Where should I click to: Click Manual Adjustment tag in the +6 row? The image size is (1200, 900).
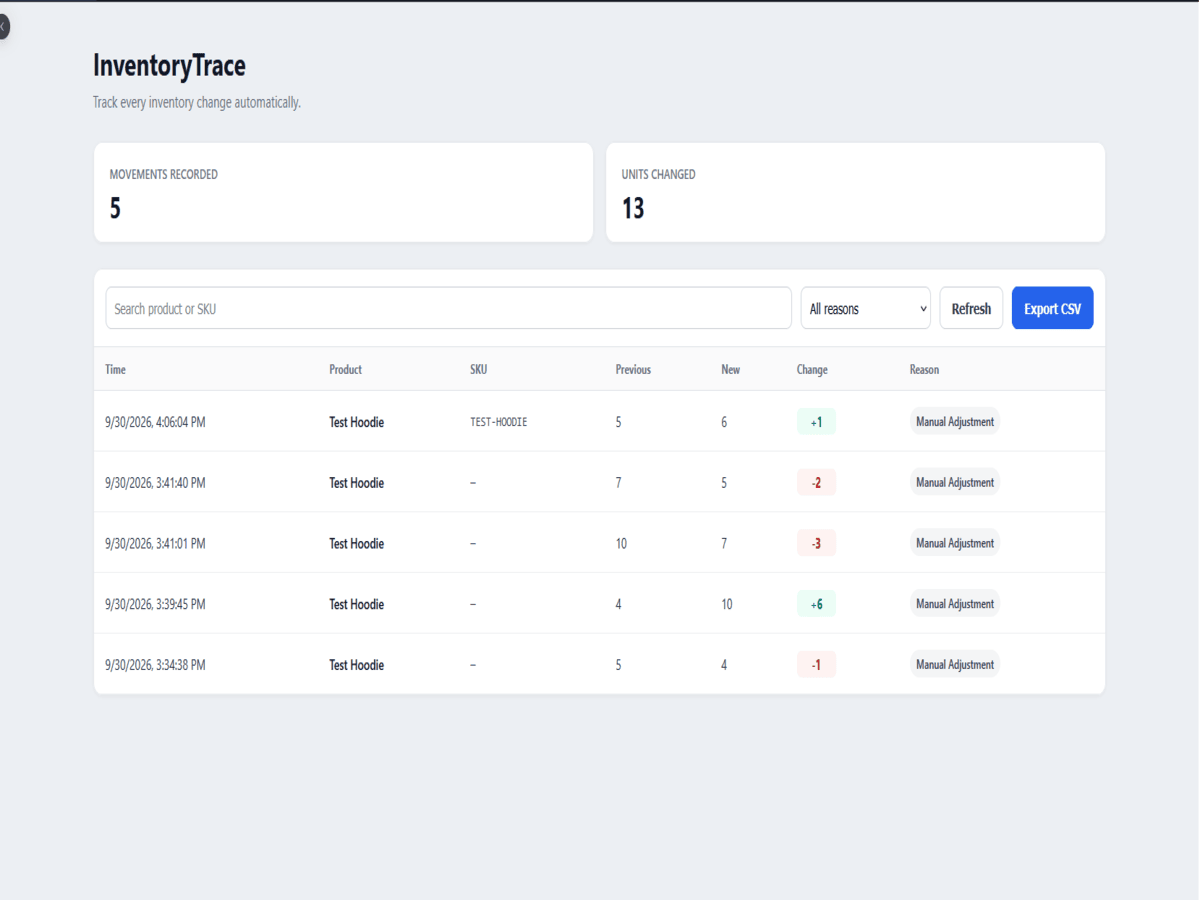[955, 604]
